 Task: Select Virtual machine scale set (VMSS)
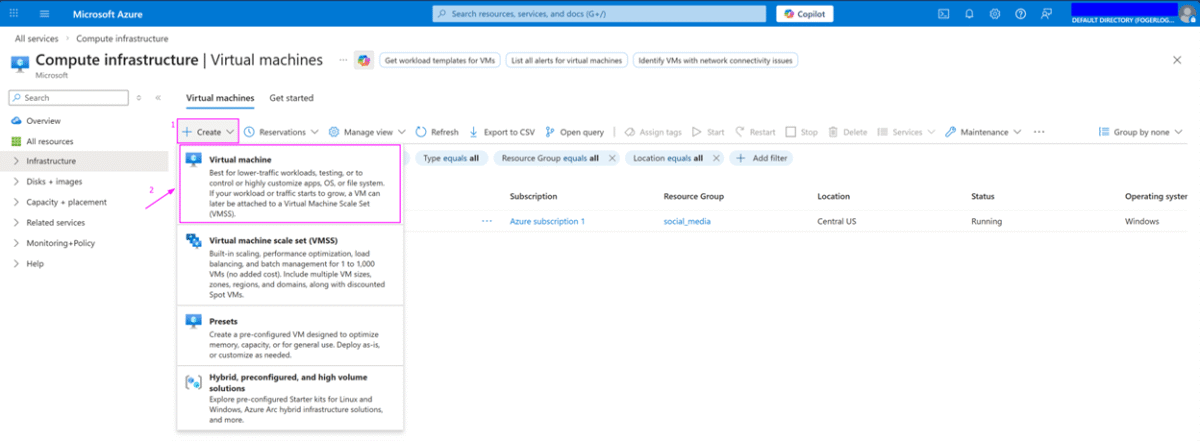tap(290, 266)
